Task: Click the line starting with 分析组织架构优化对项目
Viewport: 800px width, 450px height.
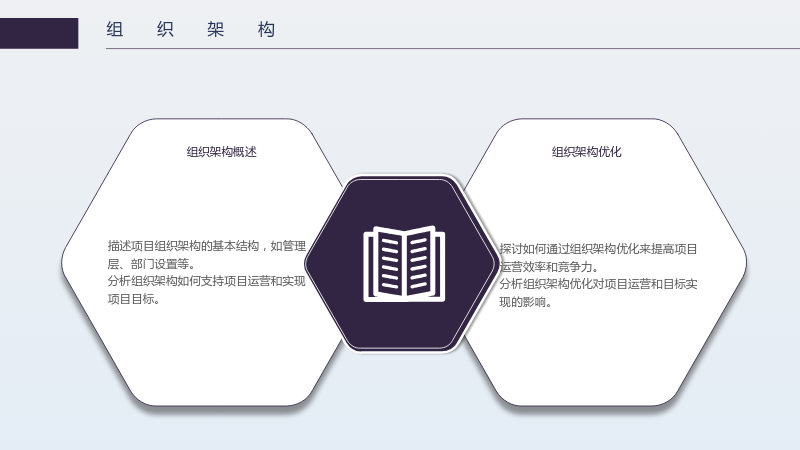Action: [598, 284]
